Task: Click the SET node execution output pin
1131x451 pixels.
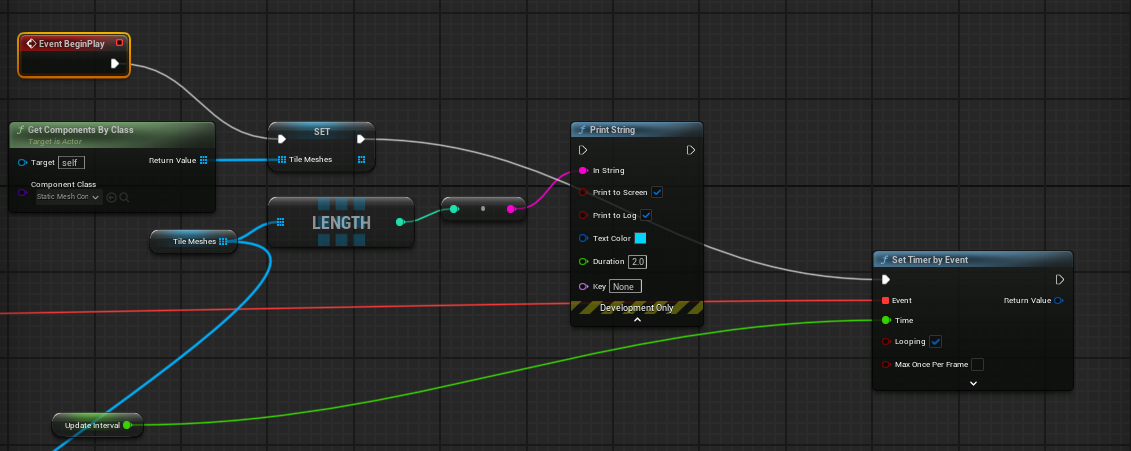Action: click(x=361, y=139)
